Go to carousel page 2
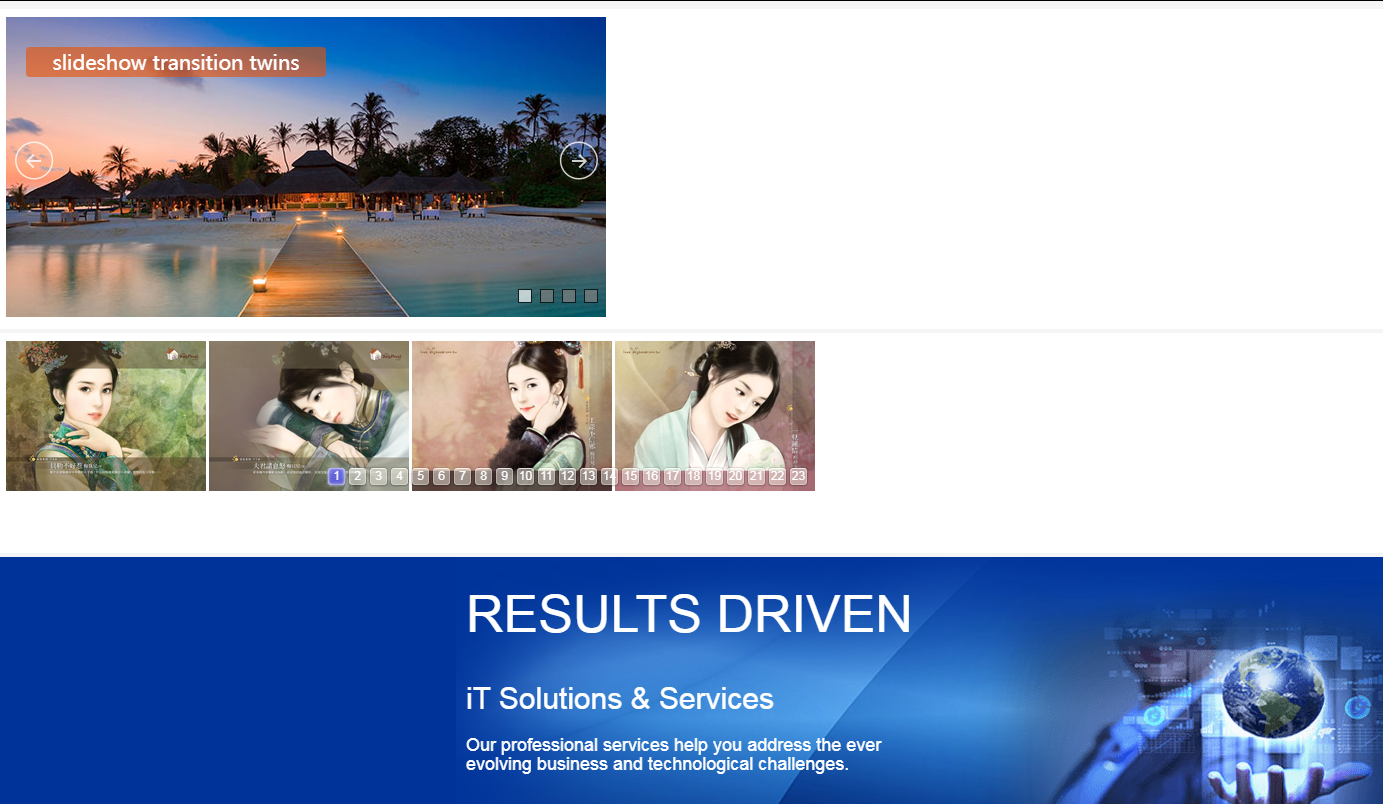Screen dimensions: 1383x804 point(358,476)
